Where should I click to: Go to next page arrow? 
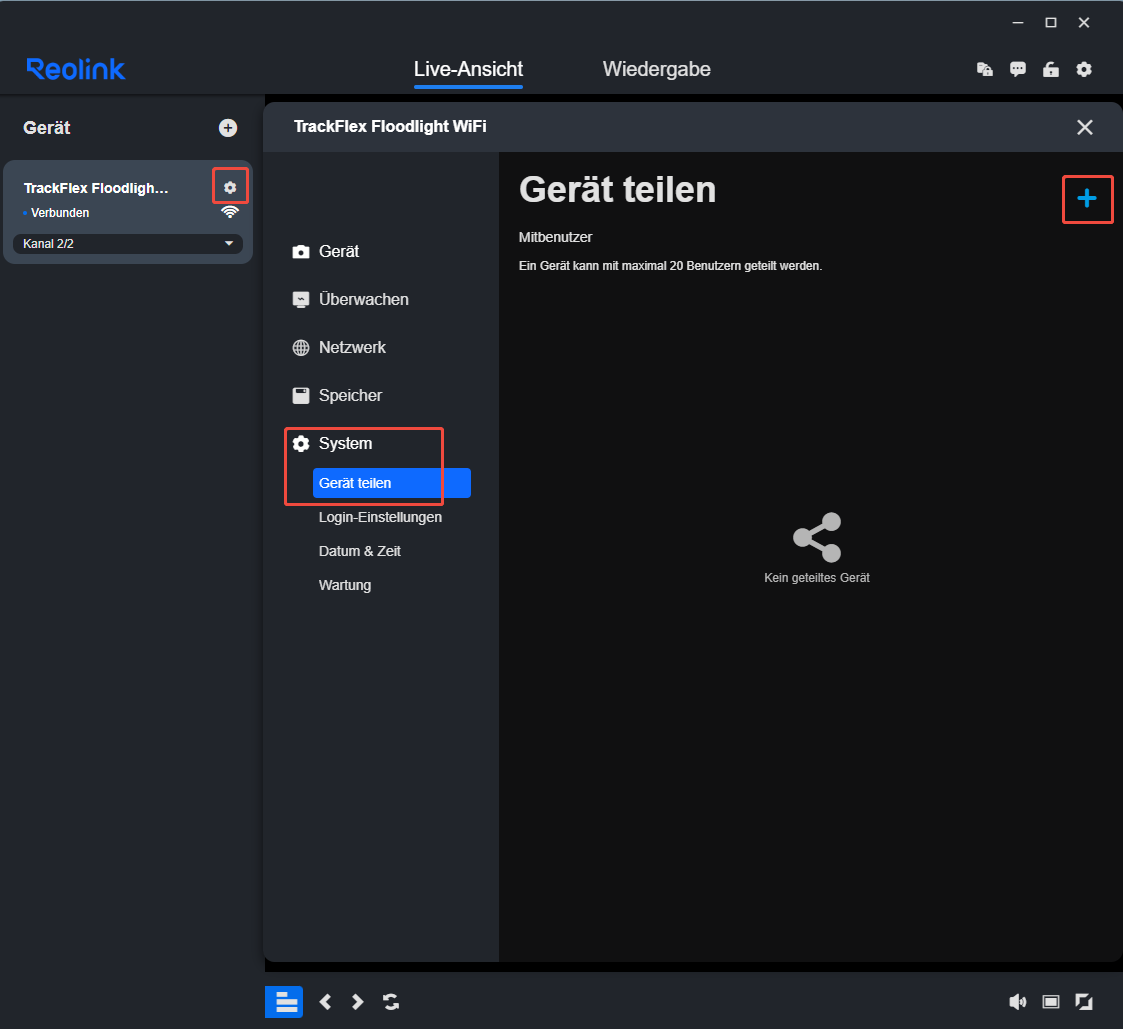point(357,1002)
